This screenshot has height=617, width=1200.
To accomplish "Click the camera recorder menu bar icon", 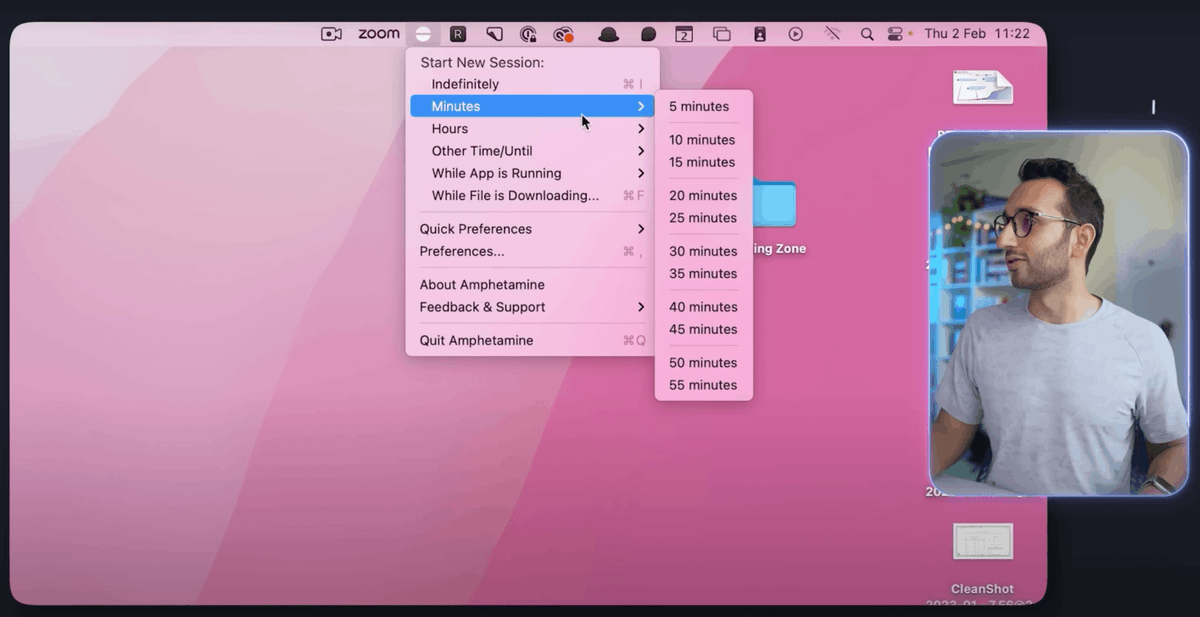I will click(331, 34).
